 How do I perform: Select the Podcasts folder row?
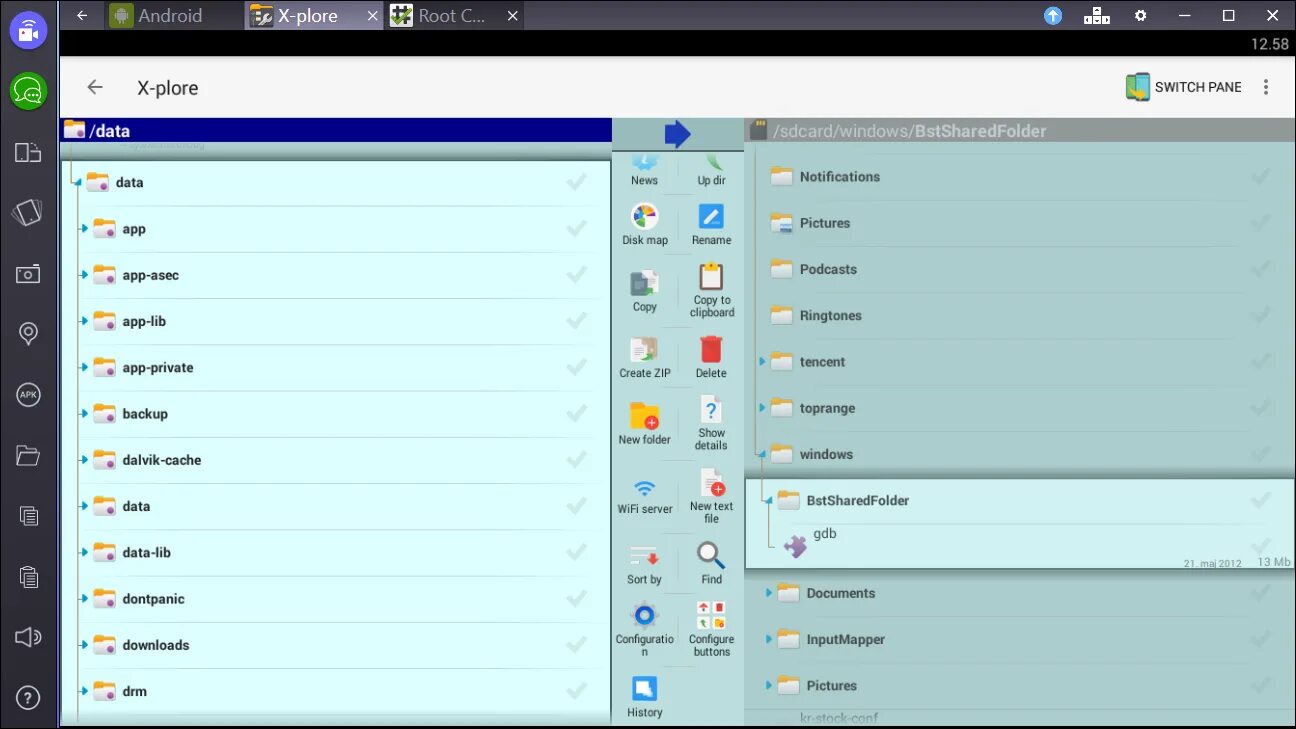(x=1020, y=269)
